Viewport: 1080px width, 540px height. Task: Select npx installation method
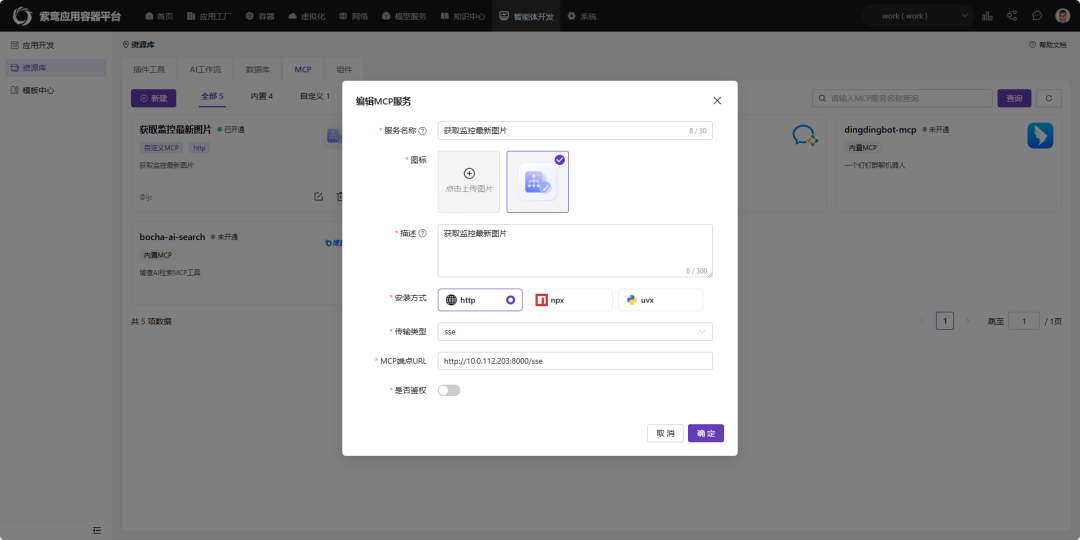coord(570,300)
